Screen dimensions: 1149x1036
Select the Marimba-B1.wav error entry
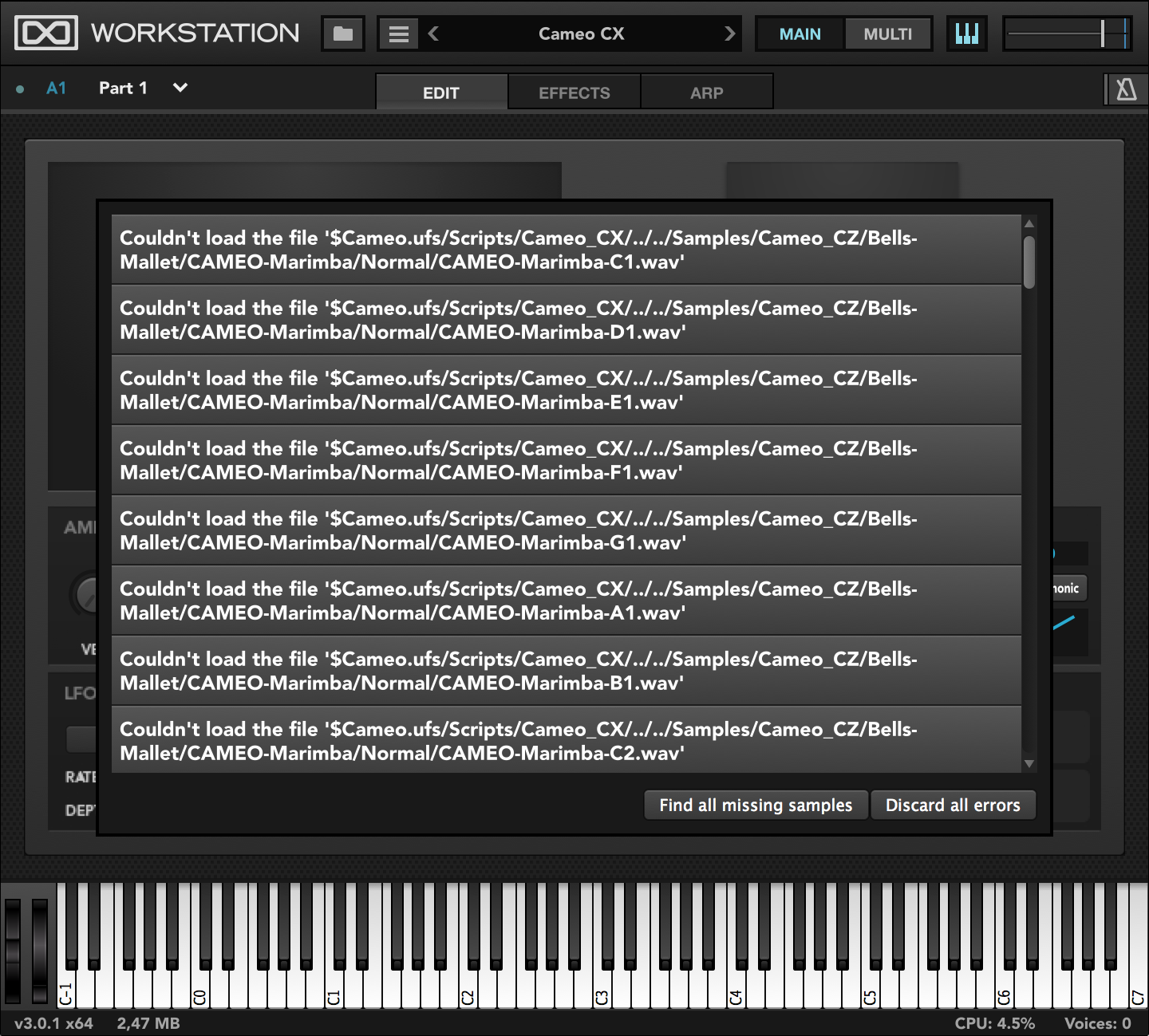coord(567,671)
